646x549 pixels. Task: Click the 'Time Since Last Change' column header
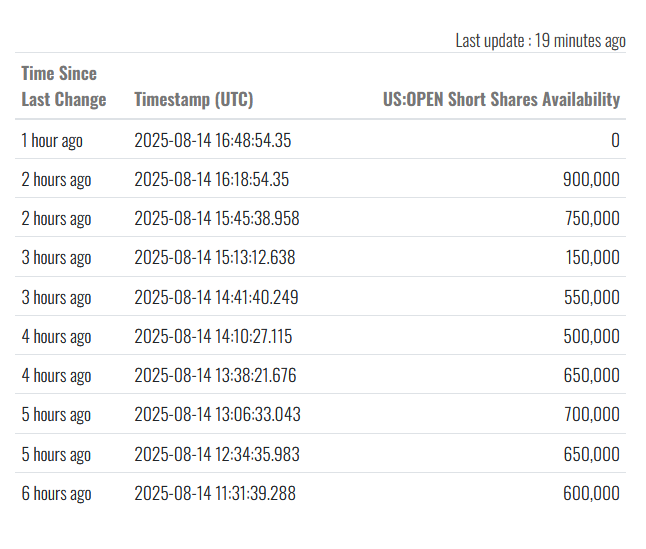pyautogui.click(x=64, y=86)
